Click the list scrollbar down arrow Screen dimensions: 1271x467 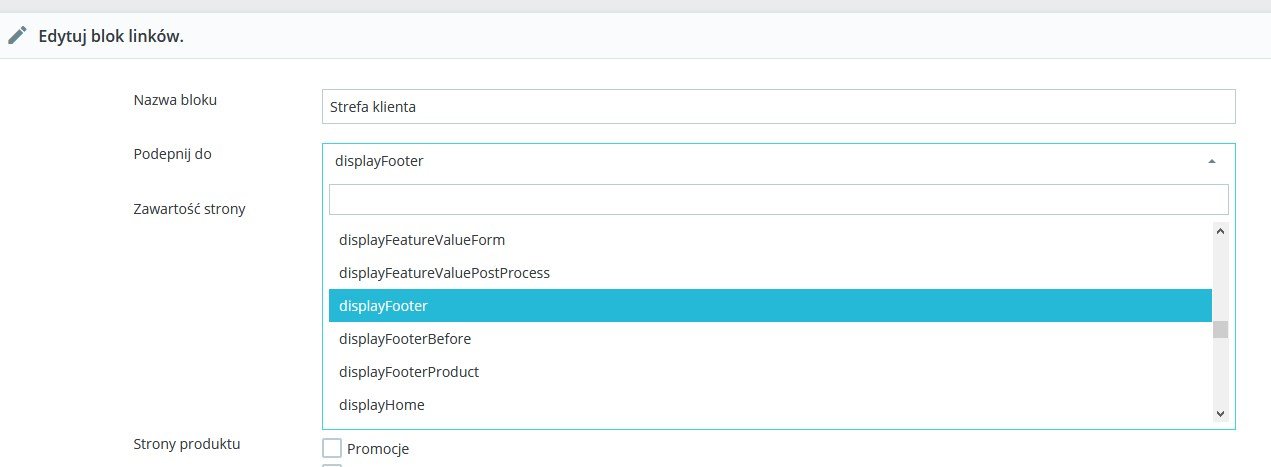[x=1220, y=413]
